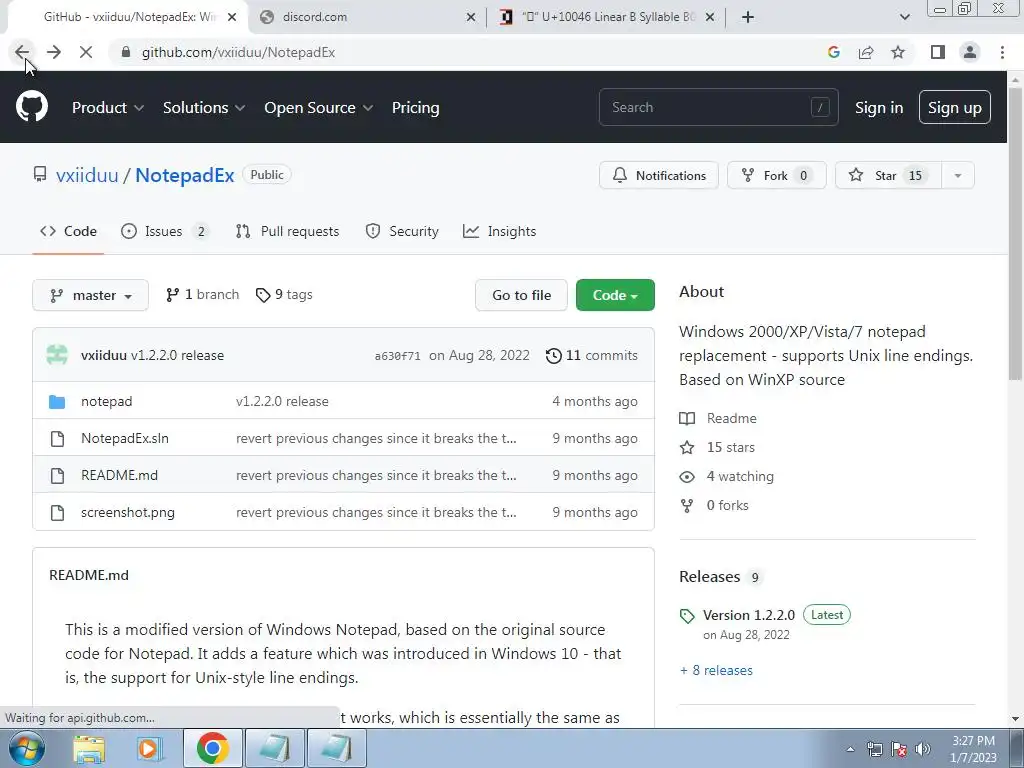Select the Code repository tab
Viewport: 1024px width, 768px height.
pyautogui.click(x=68, y=231)
